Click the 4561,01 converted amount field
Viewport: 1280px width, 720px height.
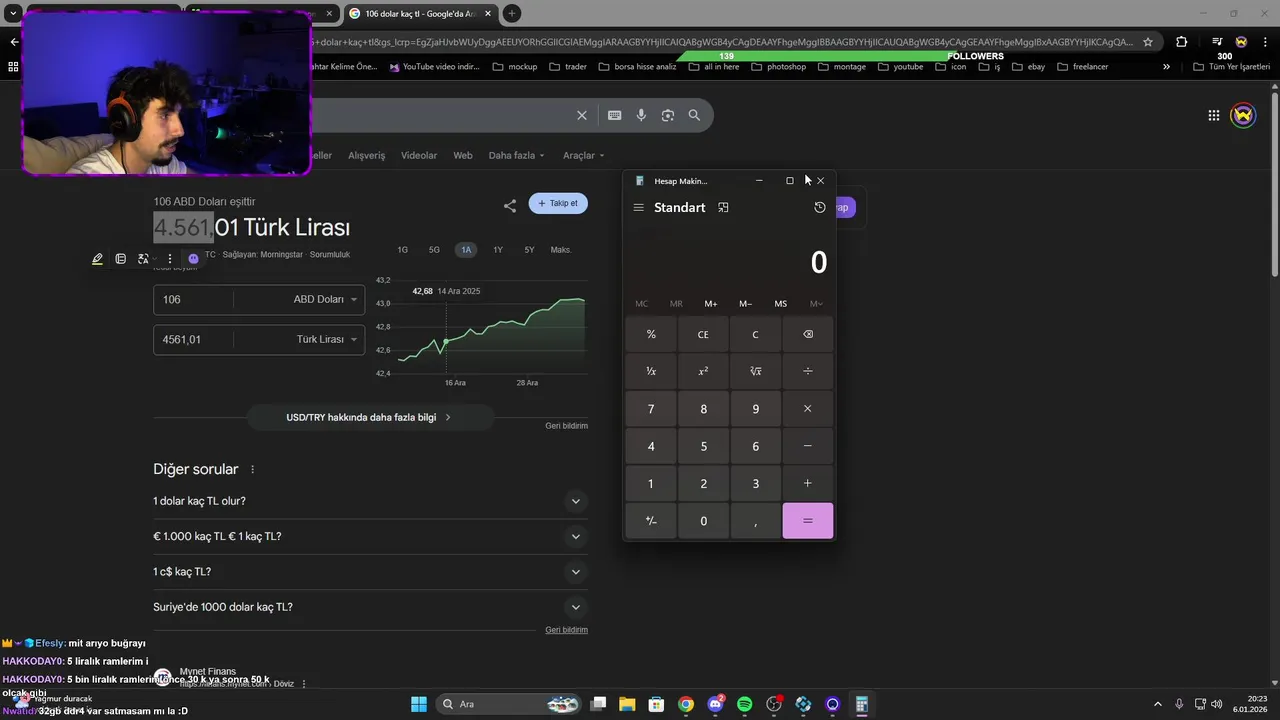click(193, 339)
